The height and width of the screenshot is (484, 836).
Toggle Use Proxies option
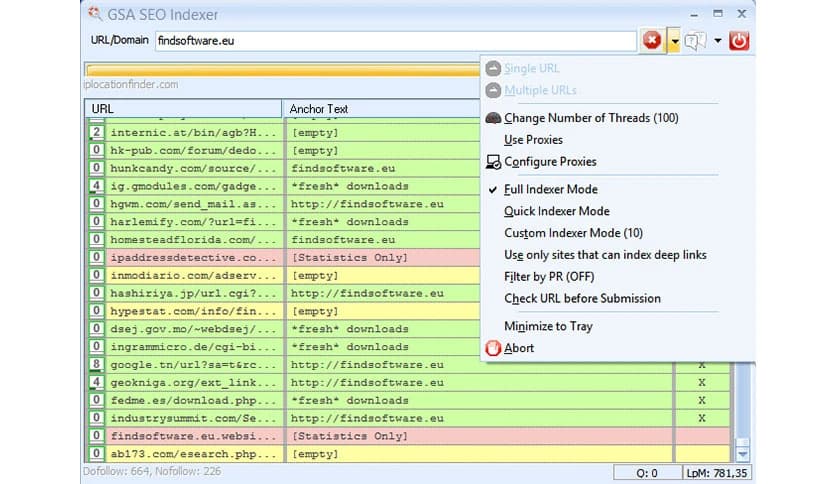point(533,140)
